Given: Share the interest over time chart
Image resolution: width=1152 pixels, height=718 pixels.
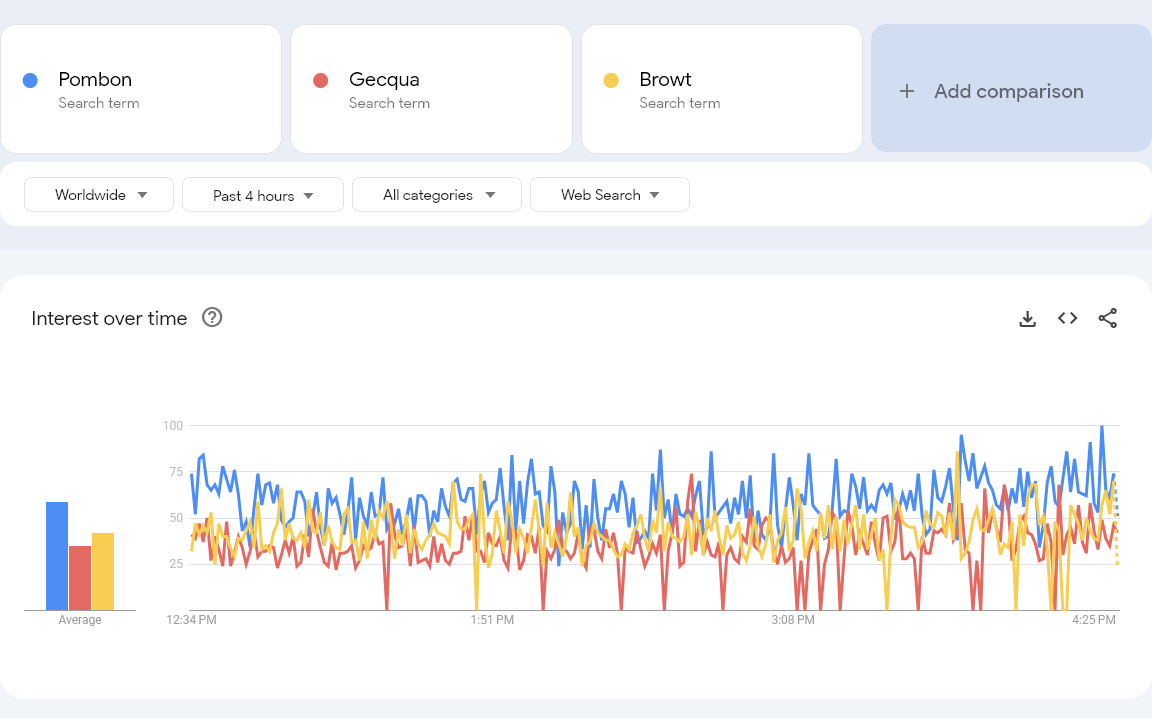Looking at the screenshot, I should pyautogui.click(x=1107, y=319).
